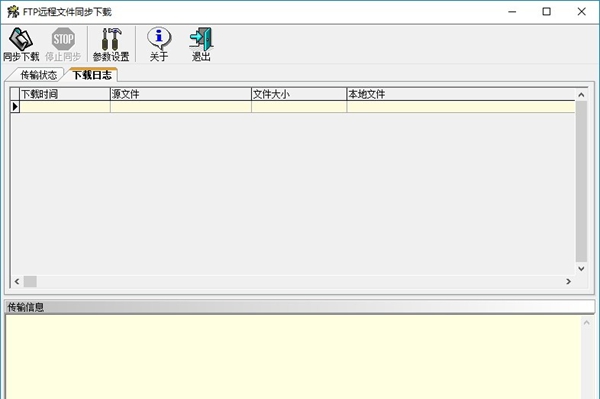Select the 下载日志 tab
This screenshot has height=399, width=600.
tap(92, 75)
